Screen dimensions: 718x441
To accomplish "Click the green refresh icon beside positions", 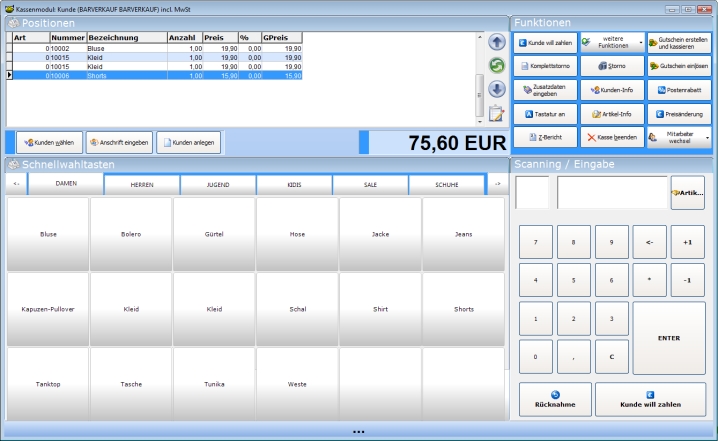I will click(x=496, y=65).
